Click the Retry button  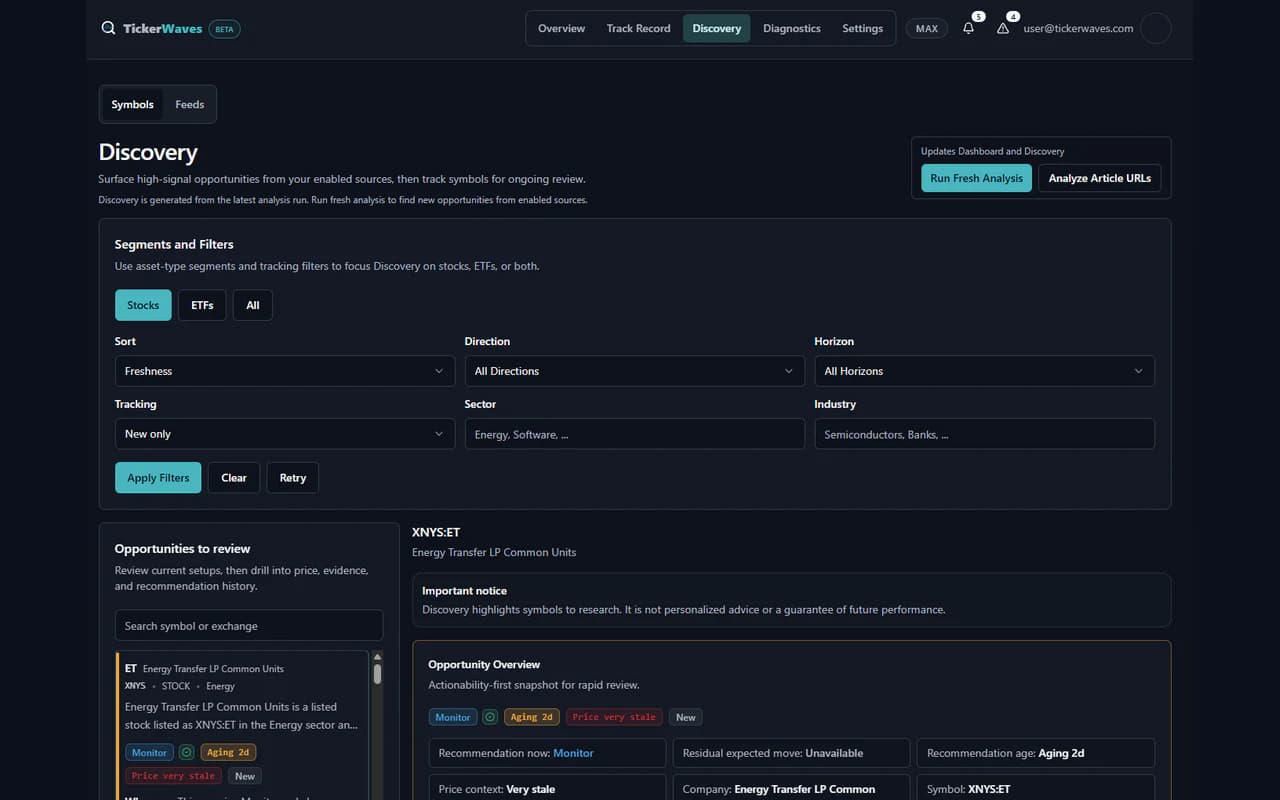click(x=293, y=478)
